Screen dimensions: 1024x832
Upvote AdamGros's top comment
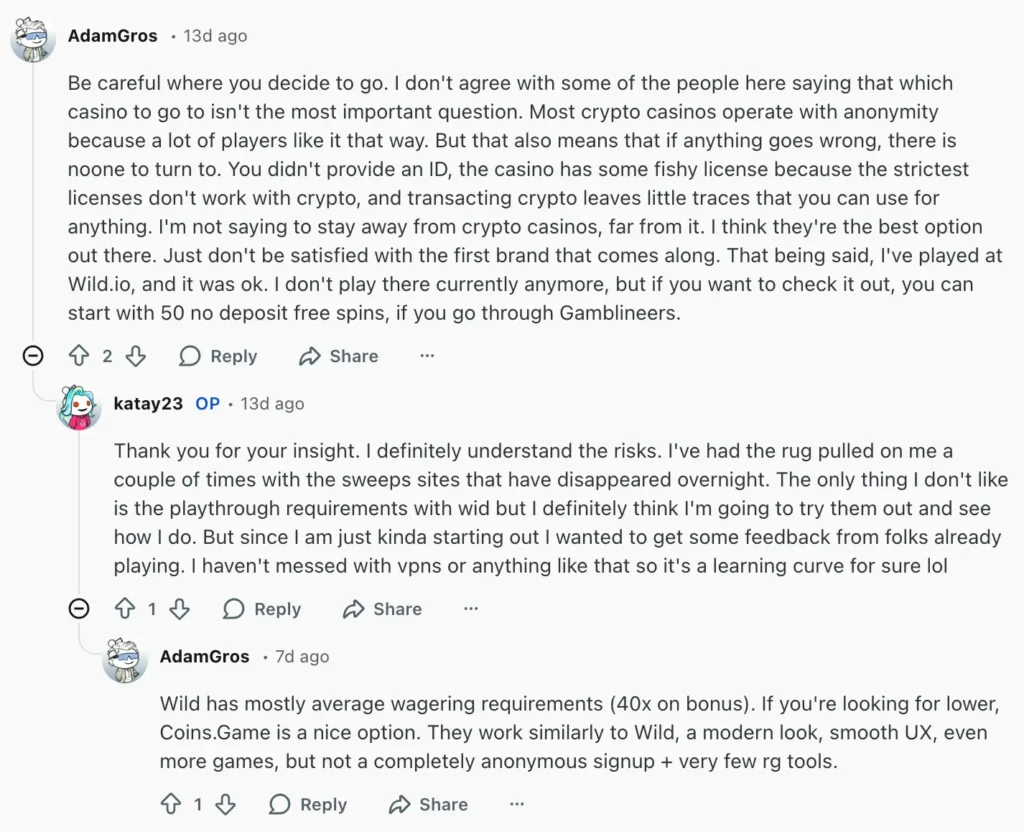[79, 356]
